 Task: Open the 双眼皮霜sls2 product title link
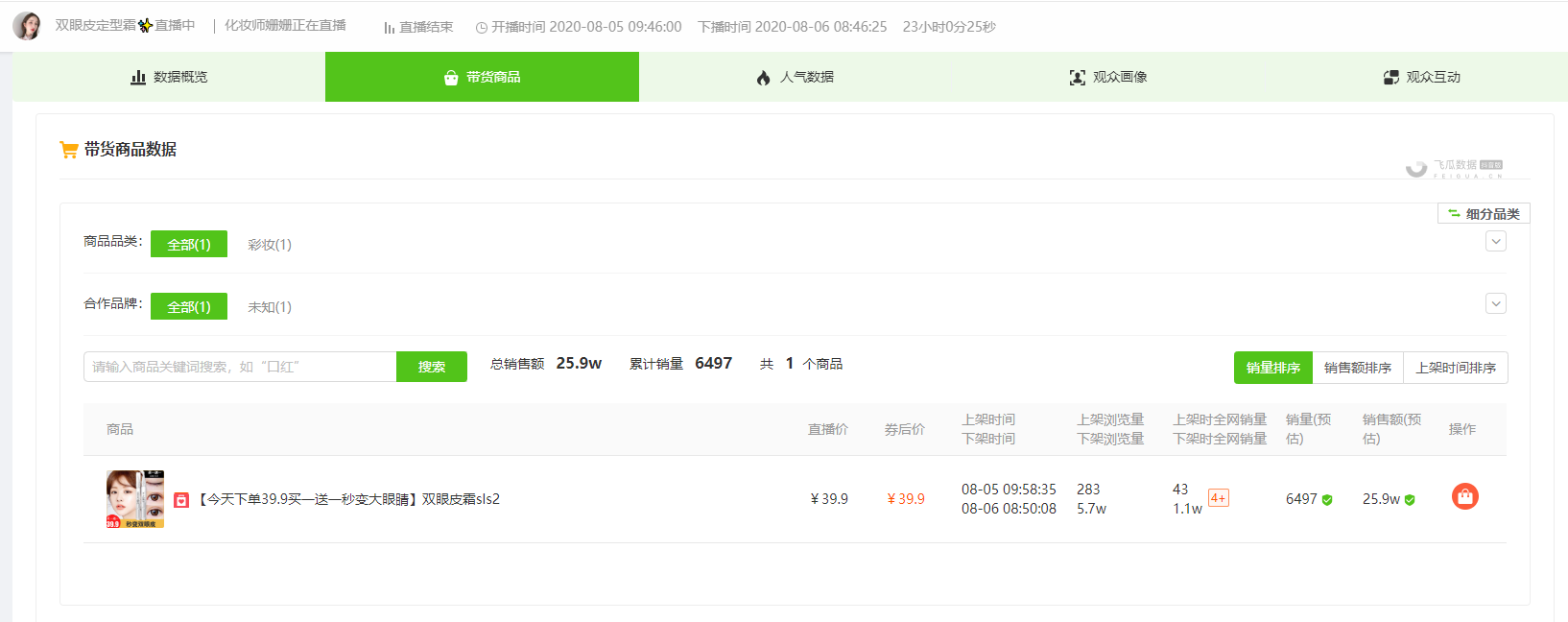pos(348,499)
